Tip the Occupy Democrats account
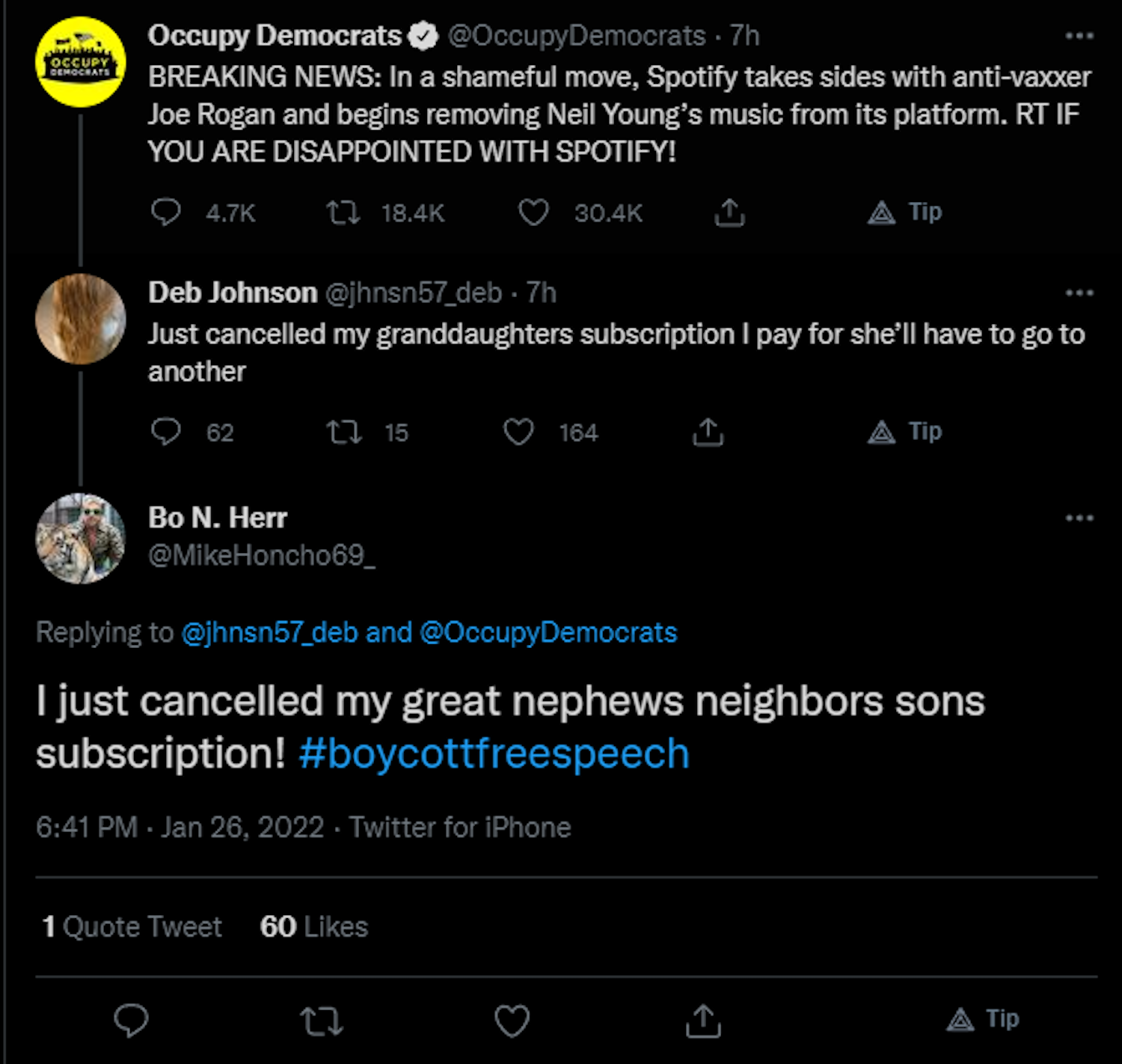This screenshot has height=1064, width=1122. tap(904, 213)
